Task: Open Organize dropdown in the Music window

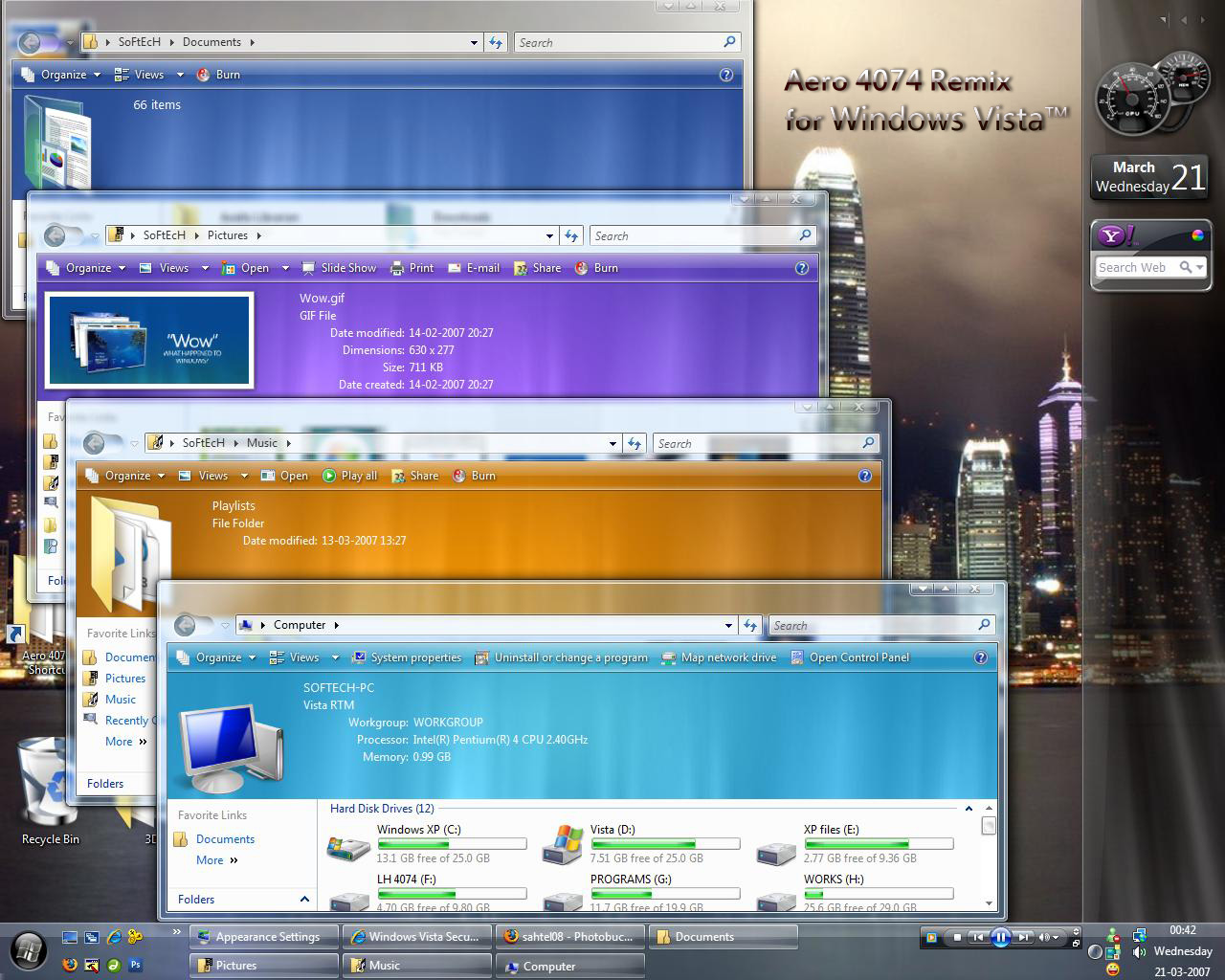Action: point(126,476)
